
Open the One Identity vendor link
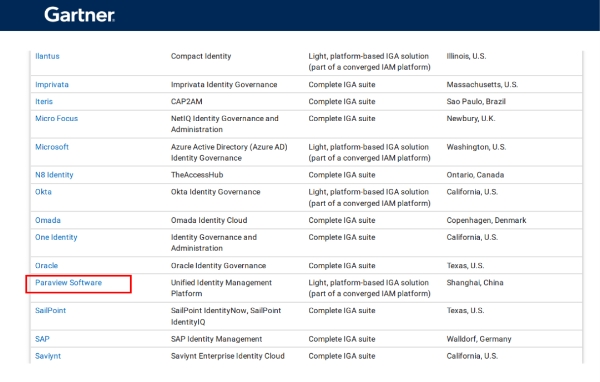click(x=56, y=237)
